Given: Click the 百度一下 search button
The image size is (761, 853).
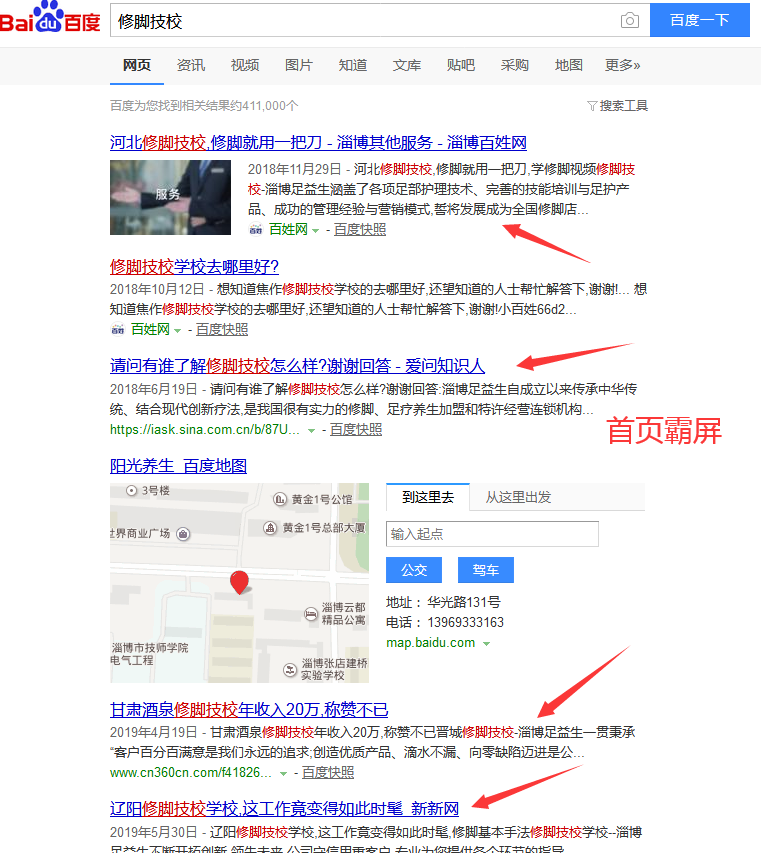Looking at the screenshot, I should pos(700,20).
